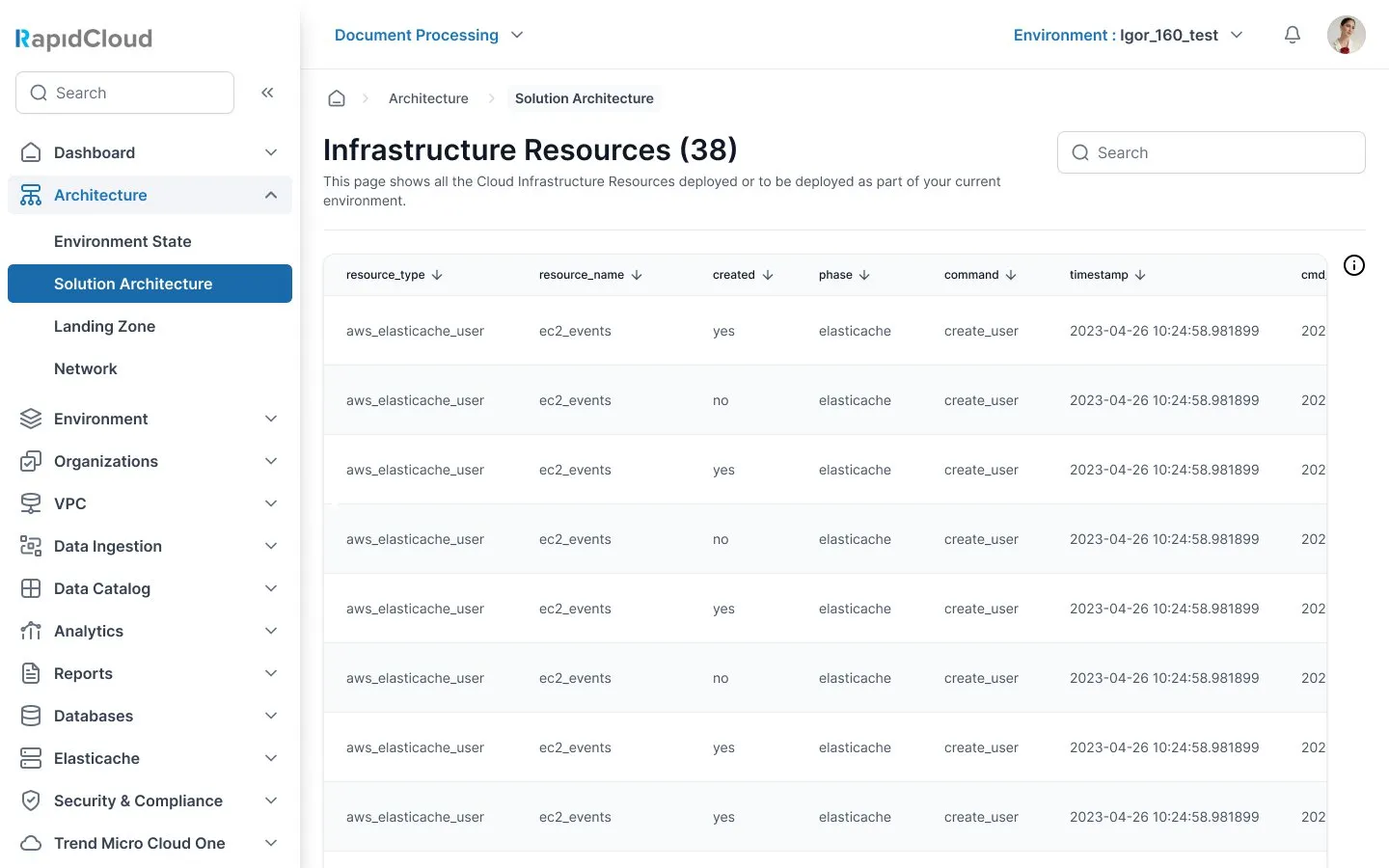Sort by timestamp column arrow
This screenshot has width=1389, height=868.
point(1140,275)
